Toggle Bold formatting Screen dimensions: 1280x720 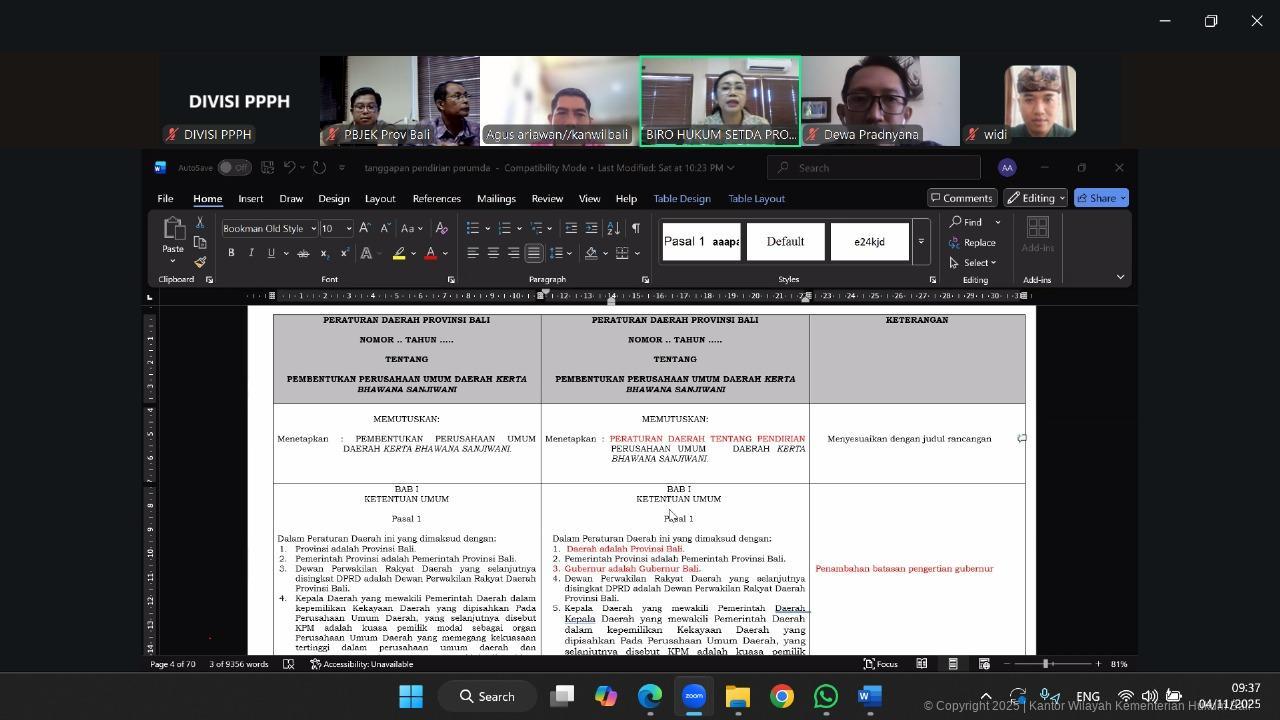231,254
